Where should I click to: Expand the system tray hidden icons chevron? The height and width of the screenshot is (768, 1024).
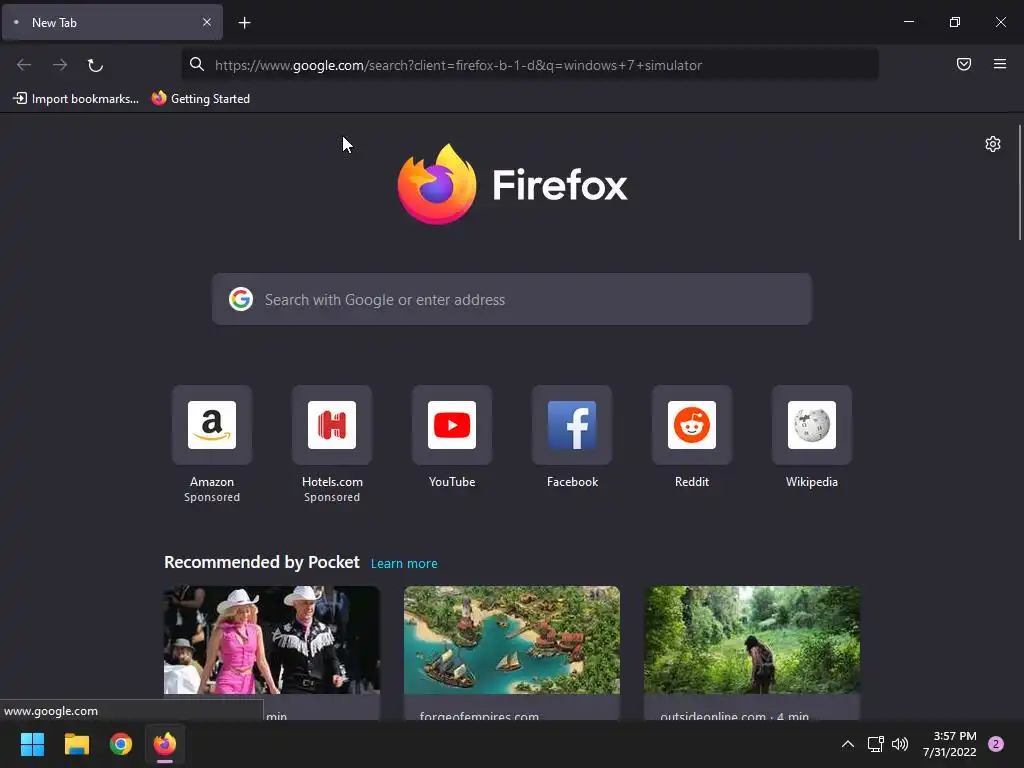tap(848, 744)
